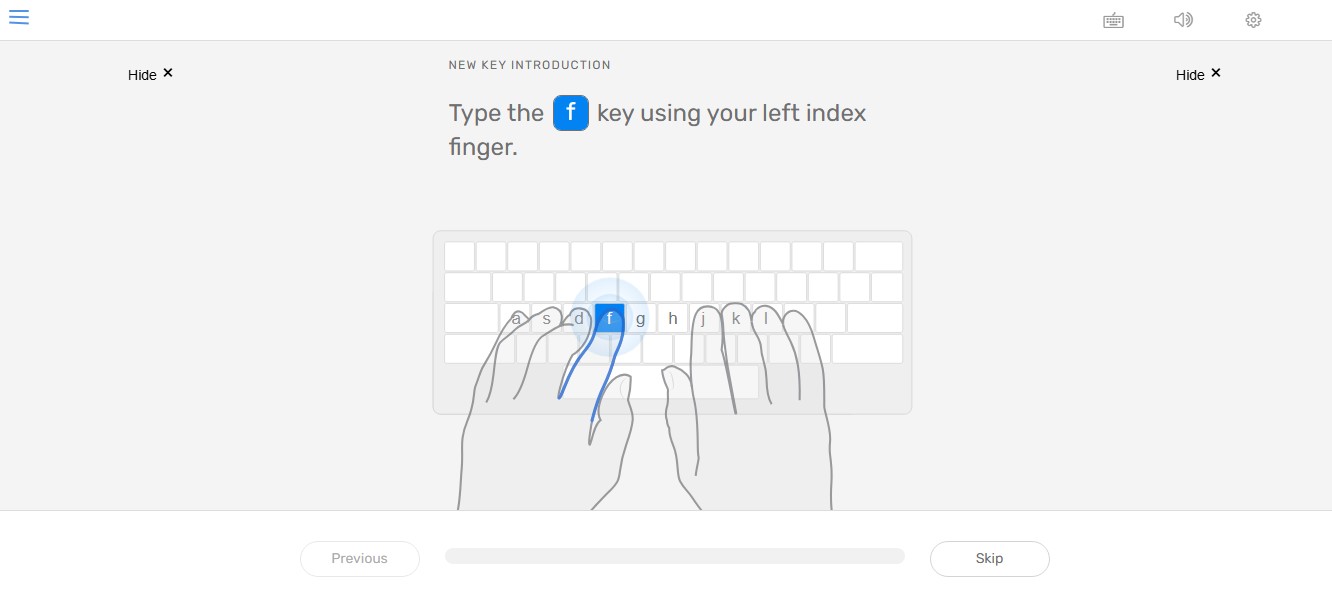Click the blue f key badge in instruction
Screen dimensions: 1332x605
571,113
